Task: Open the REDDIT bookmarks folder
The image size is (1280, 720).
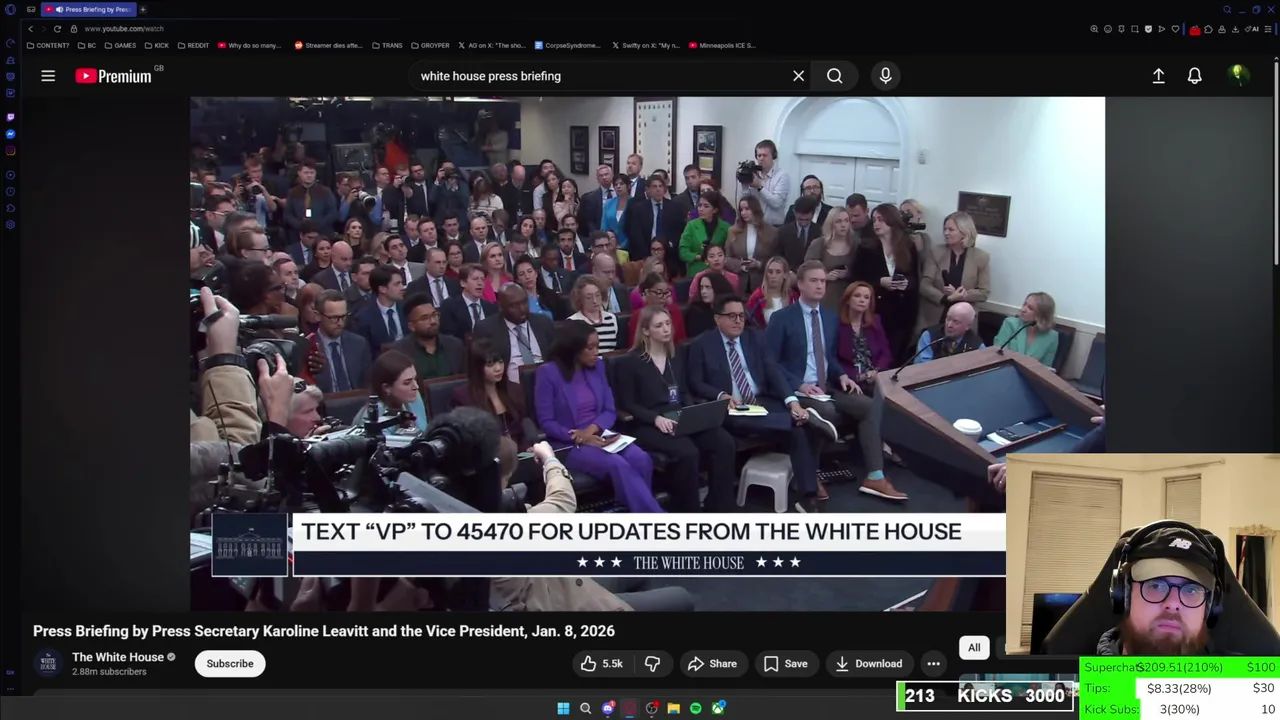Action: coord(193,45)
